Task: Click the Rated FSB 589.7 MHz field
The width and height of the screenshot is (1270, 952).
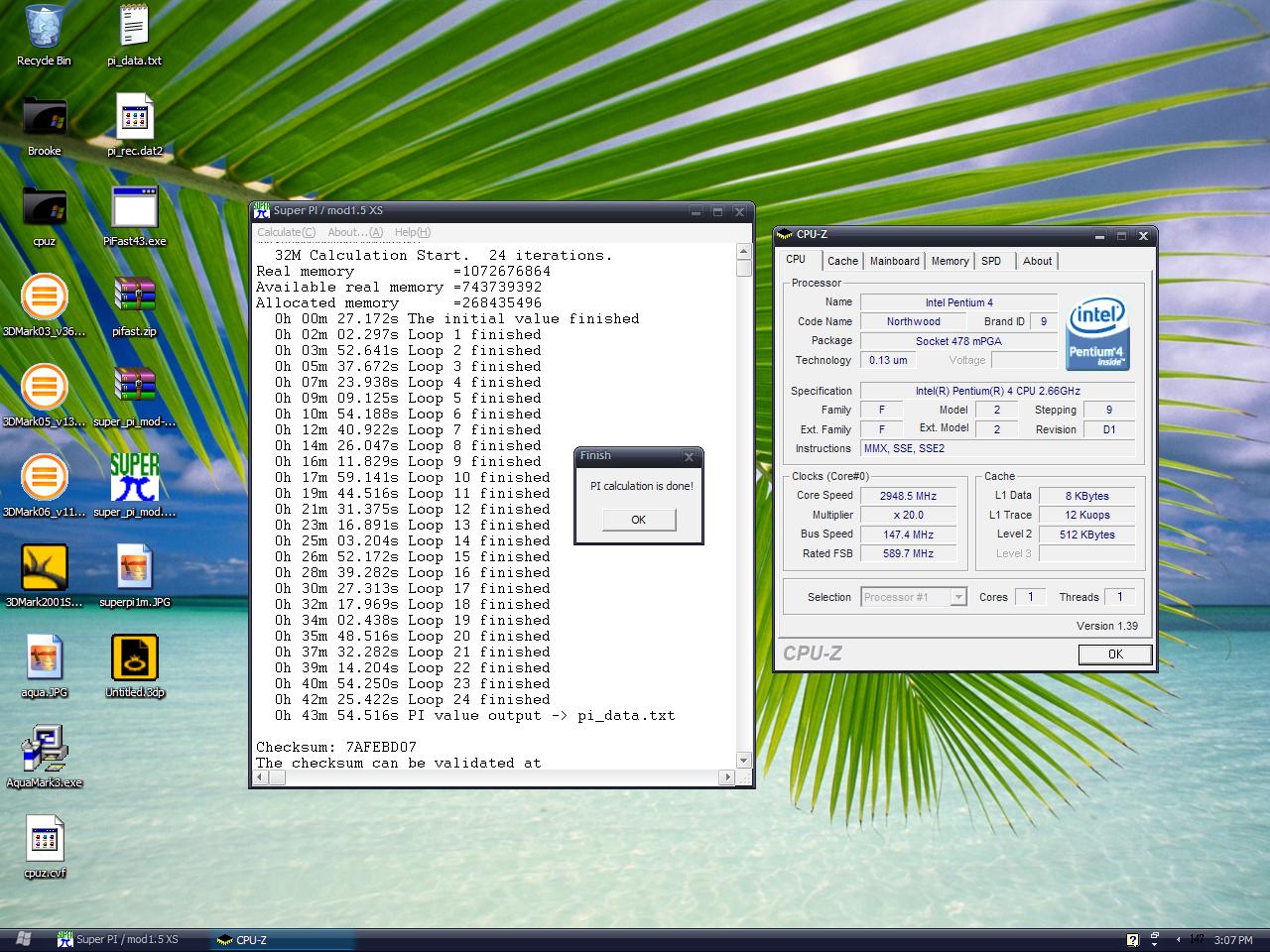Action: point(908,553)
